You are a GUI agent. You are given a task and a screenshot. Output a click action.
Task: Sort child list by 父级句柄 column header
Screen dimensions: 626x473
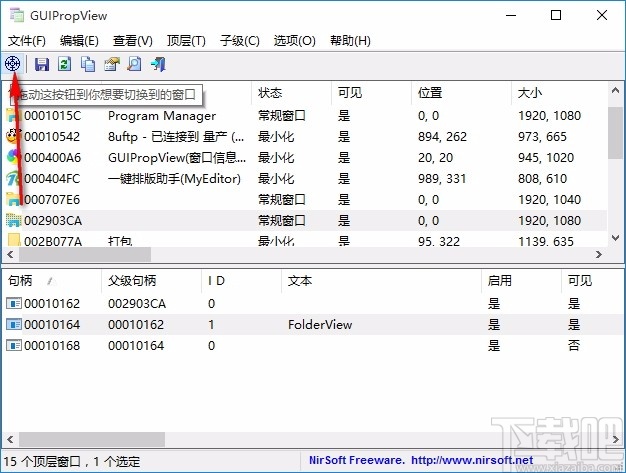pos(152,281)
